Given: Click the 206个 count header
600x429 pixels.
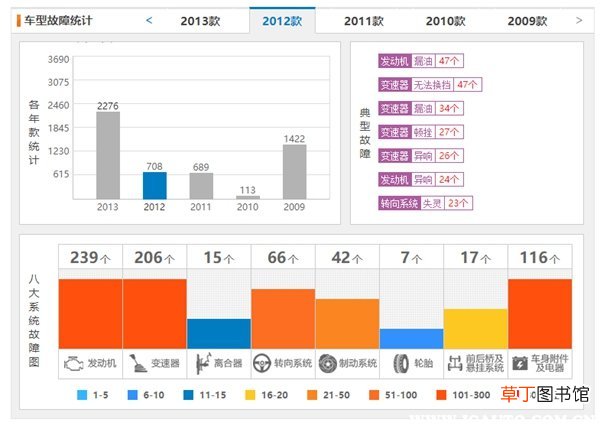Looking at the screenshot, I should click(155, 257).
